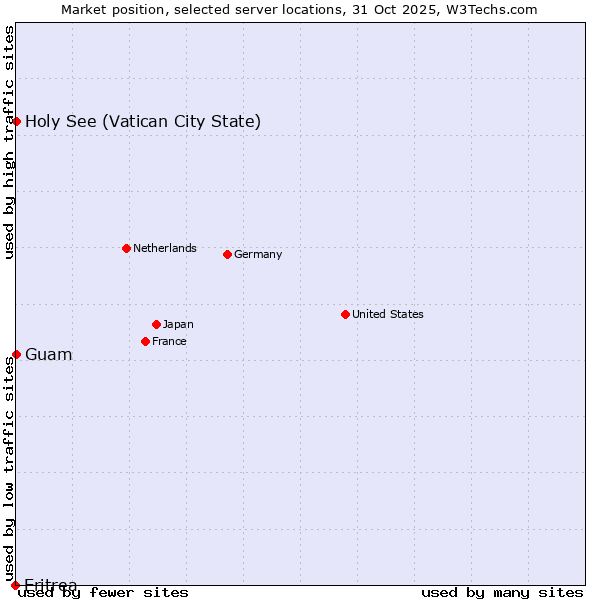Viewport: 600px width, 600px height.
Task: Select the Japan red diamond marker
Action: tap(156, 324)
